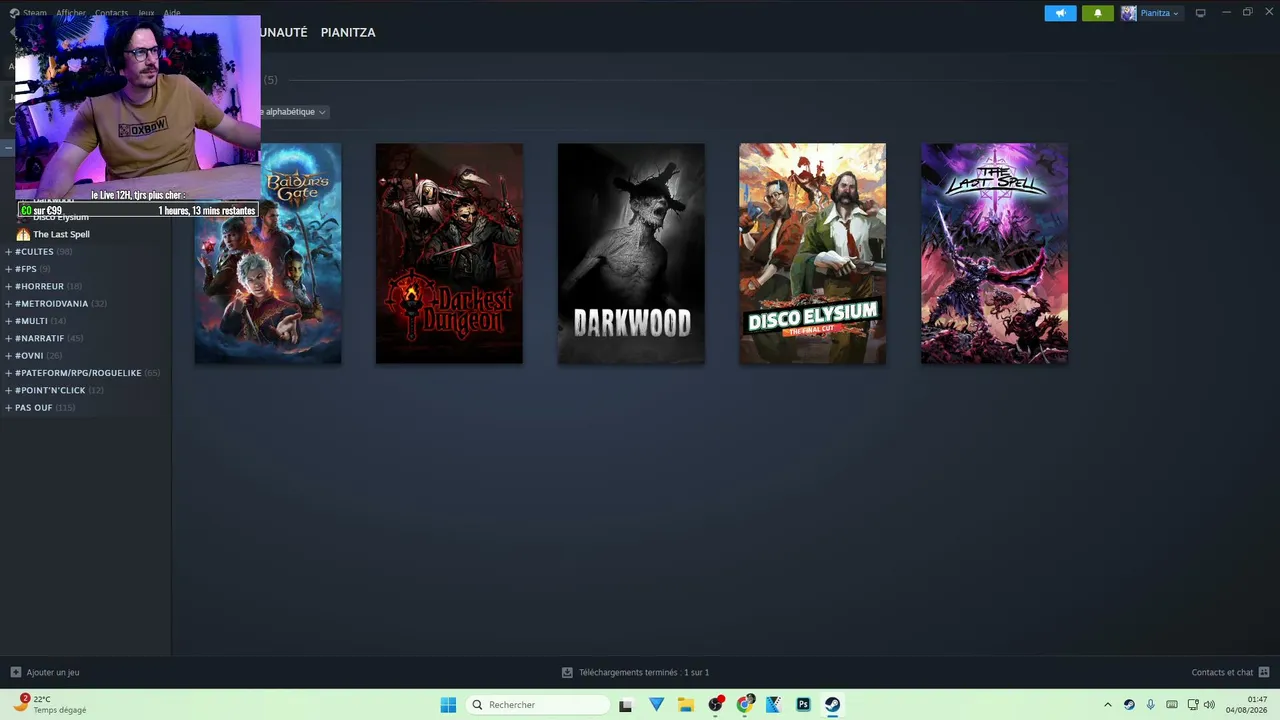Open the PIANITZA profile tab

[x=348, y=32]
